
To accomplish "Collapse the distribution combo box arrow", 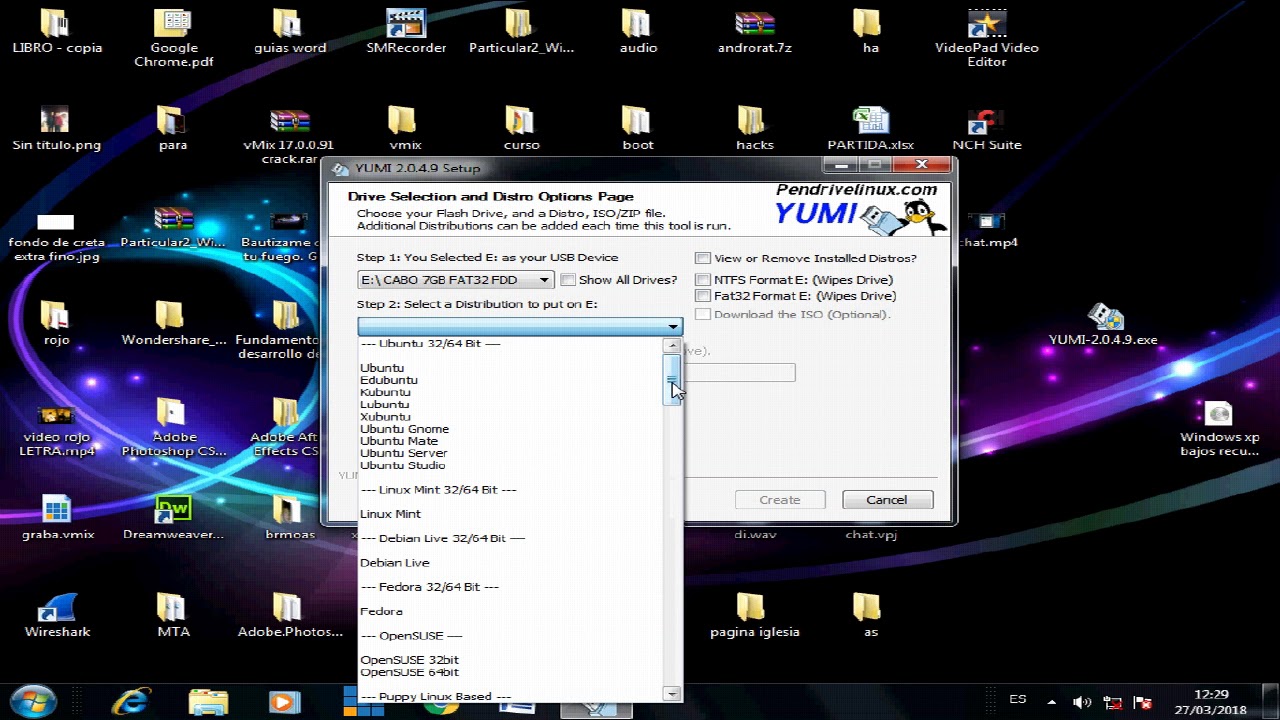I will tap(673, 327).
